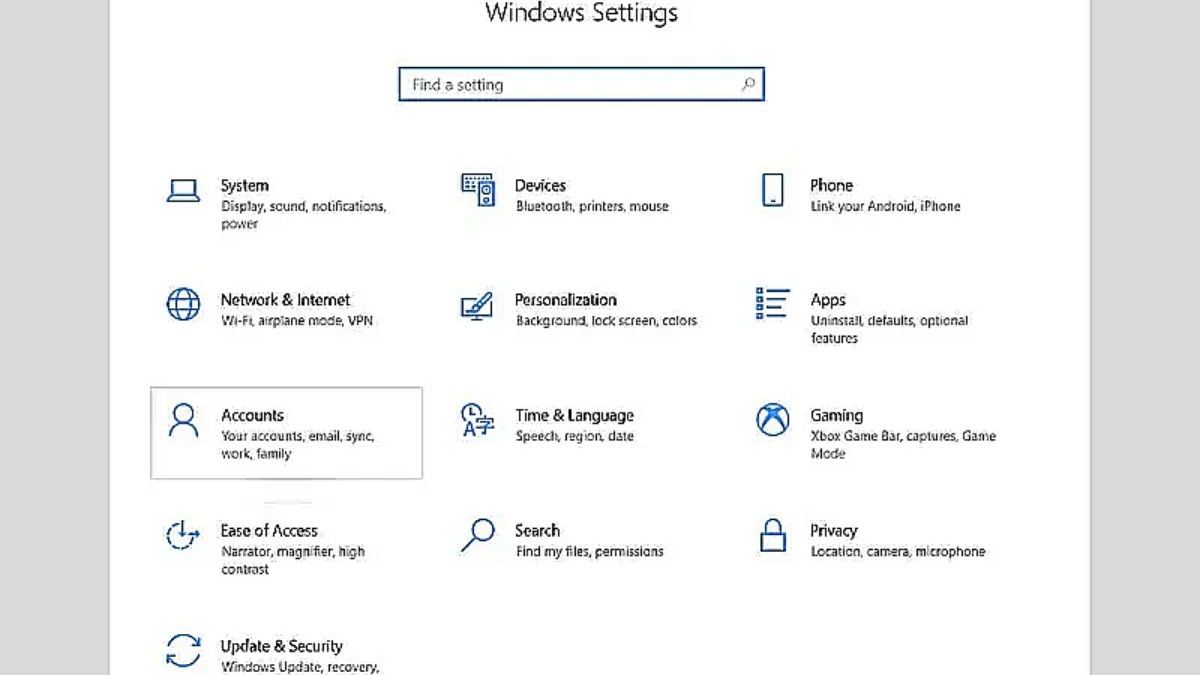The height and width of the screenshot is (675, 1200).
Task: Open Network & Internet via the globe icon
Action: pyautogui.click(x=183, y=305)
